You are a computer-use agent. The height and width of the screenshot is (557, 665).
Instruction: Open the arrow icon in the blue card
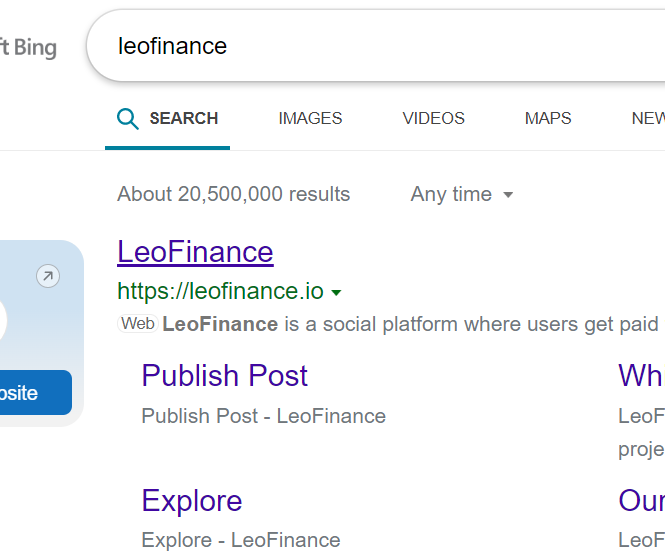point(48,276)
